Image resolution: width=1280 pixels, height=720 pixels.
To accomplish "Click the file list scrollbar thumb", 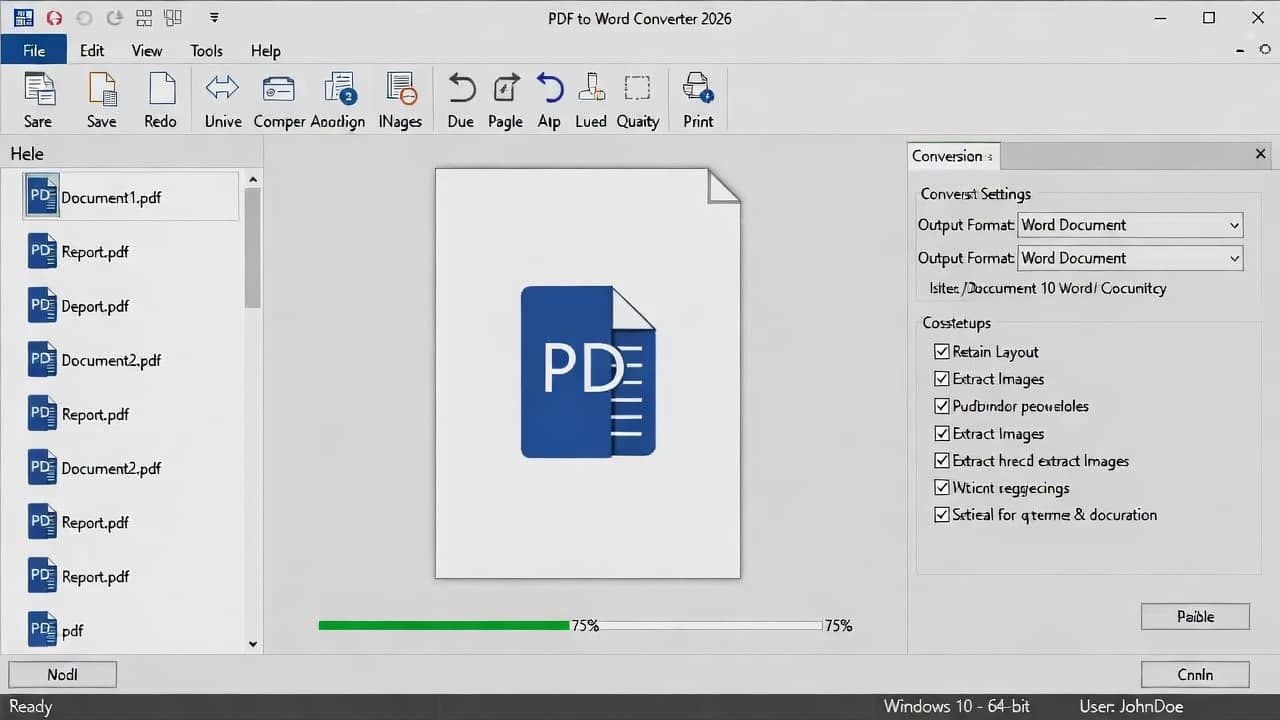I will [253, 248].
